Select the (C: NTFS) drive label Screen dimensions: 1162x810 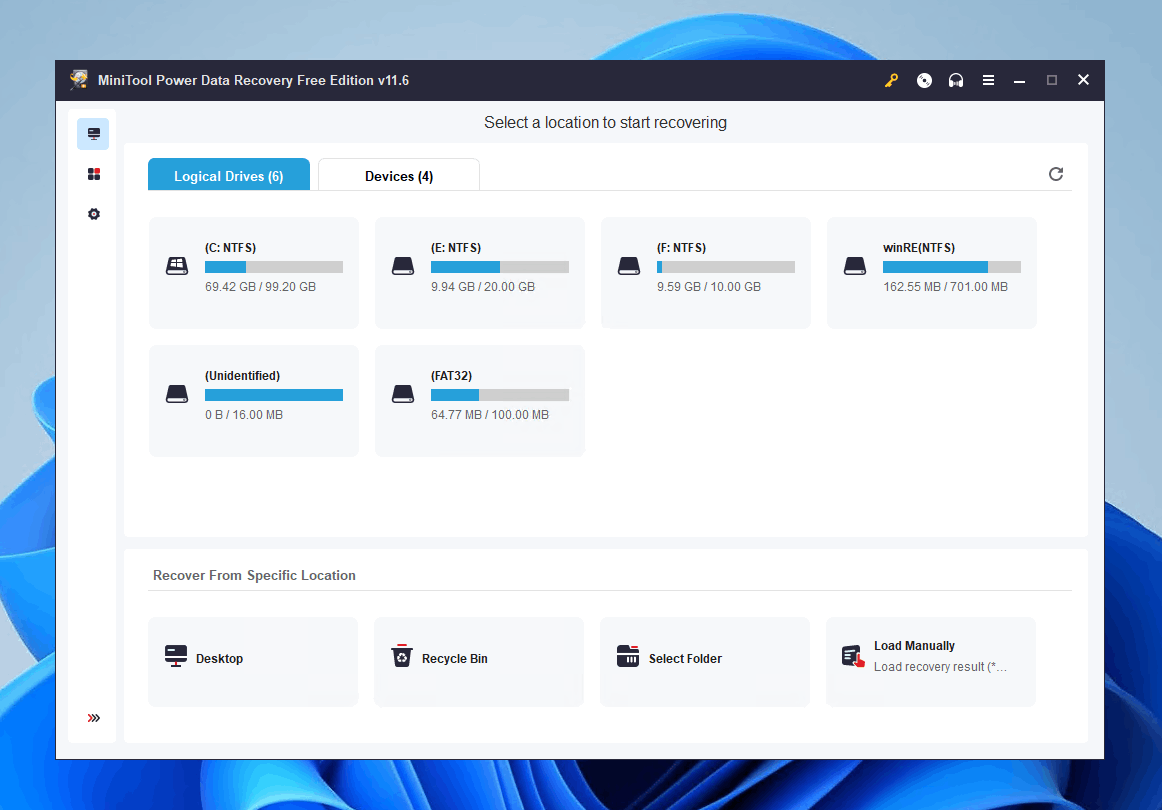pyautogui.click(x=230, y=248)
